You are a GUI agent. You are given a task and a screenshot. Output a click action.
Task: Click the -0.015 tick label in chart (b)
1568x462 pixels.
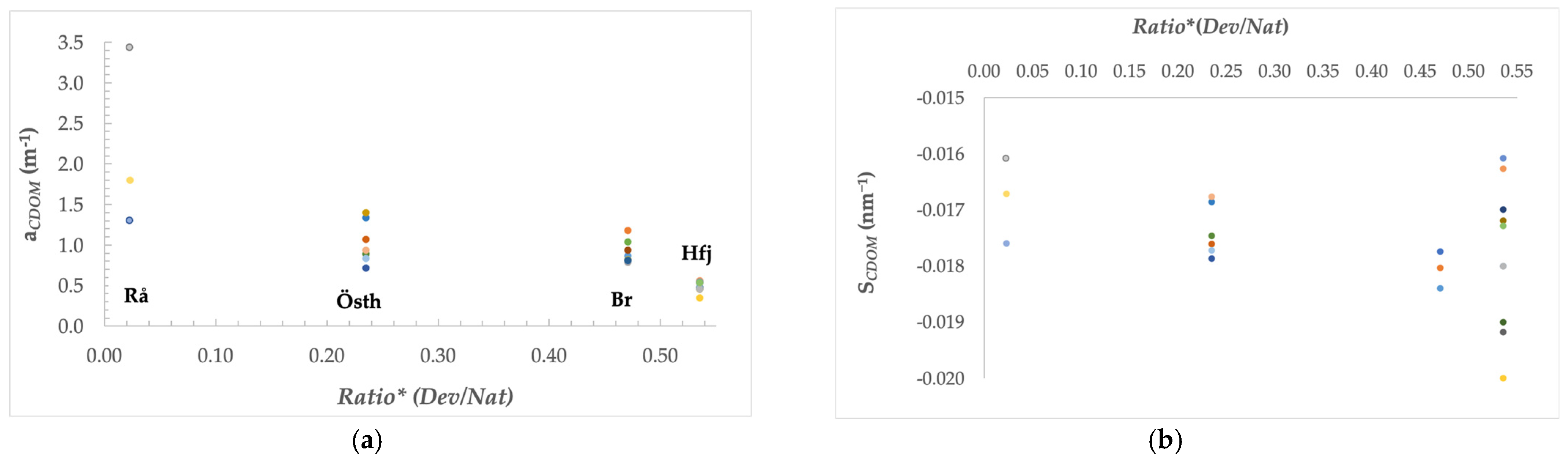(x=941, y=98)
